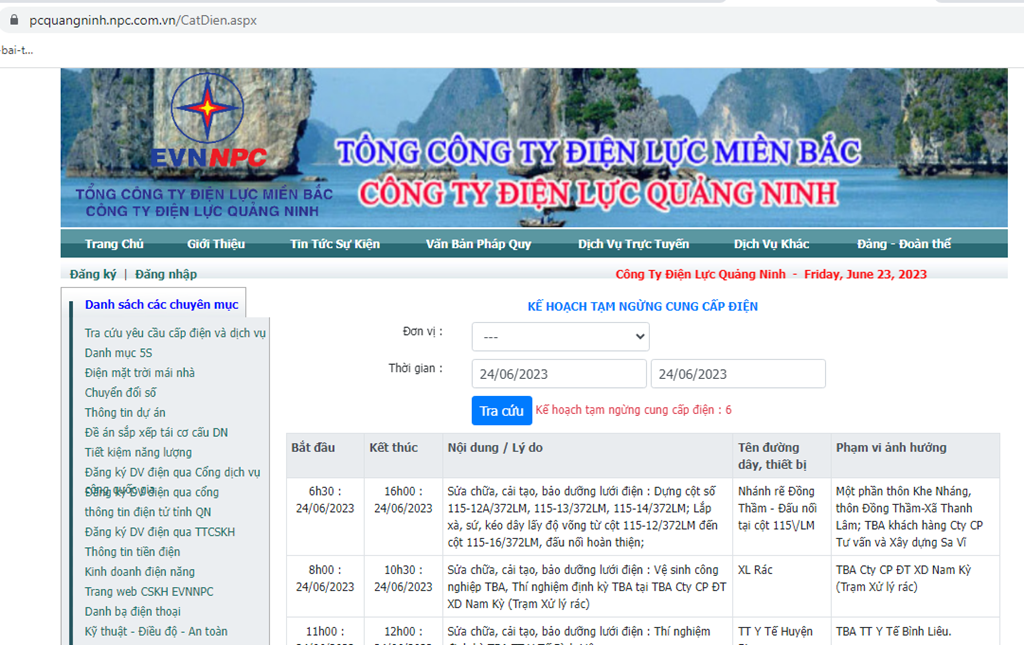Open Tin Tức Sự Kiện menu
Viewport: 1024px width, 645px height.
point(335,244)
